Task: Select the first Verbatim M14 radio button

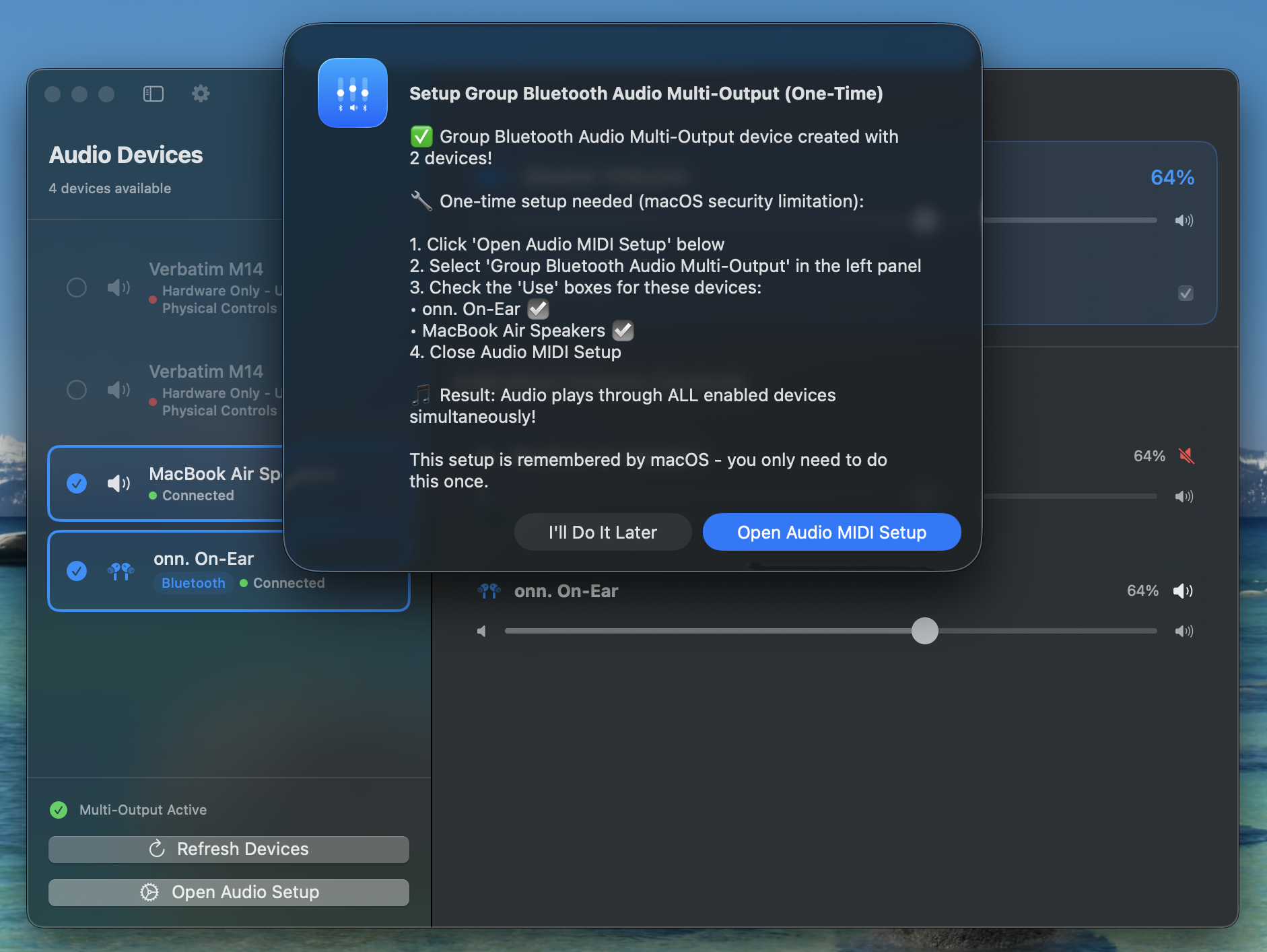Action: (x=77, y=287)
